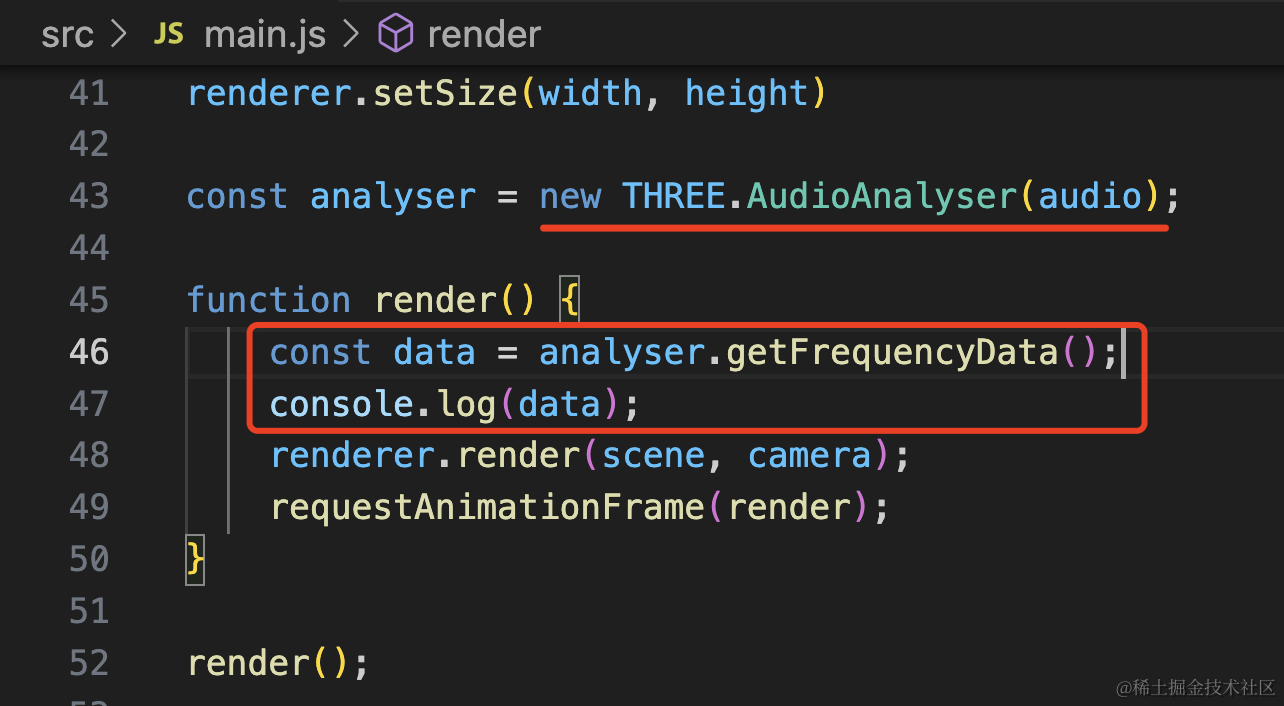The height and width of the screenshot is (706, 1284).
Task: Click the 'audio' argument on line 43
Action: (x=1090, y=196)
